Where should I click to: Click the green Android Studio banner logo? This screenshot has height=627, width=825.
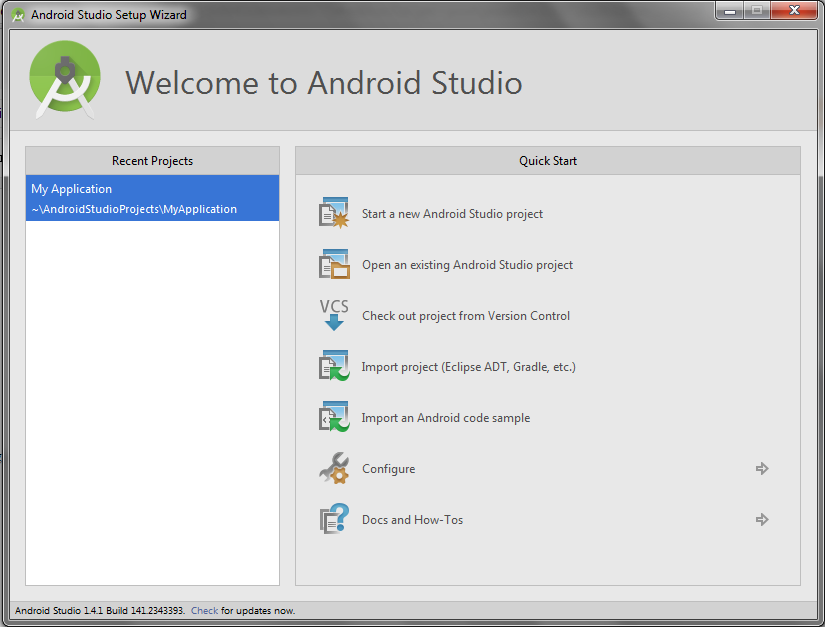62,80
